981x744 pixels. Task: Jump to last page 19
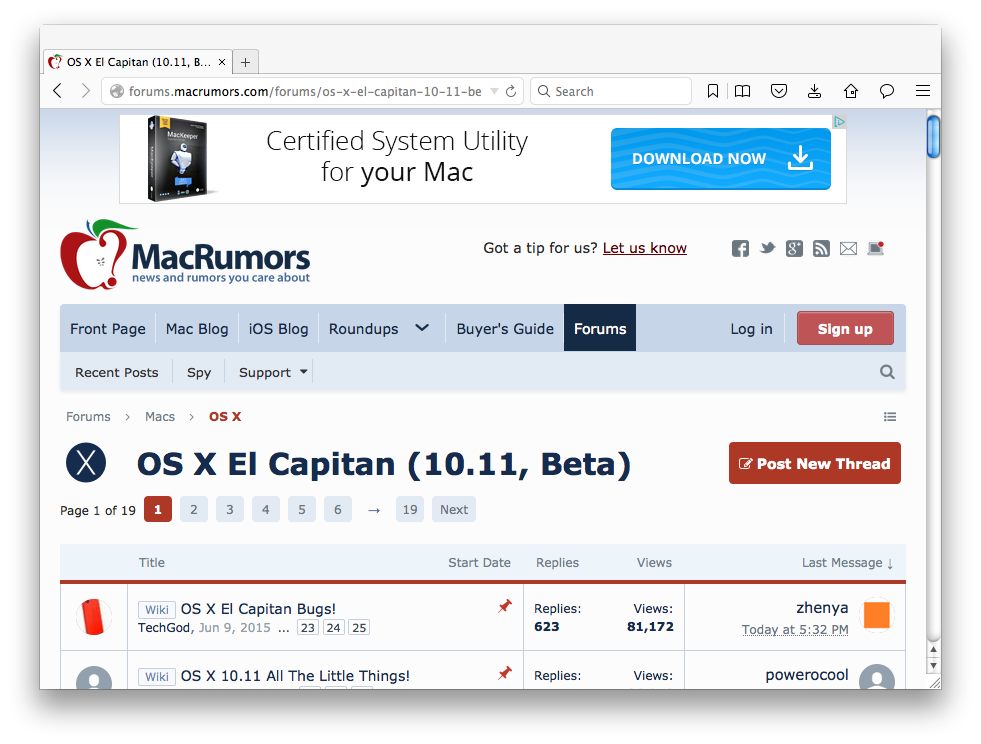click(x=410, y=509)
